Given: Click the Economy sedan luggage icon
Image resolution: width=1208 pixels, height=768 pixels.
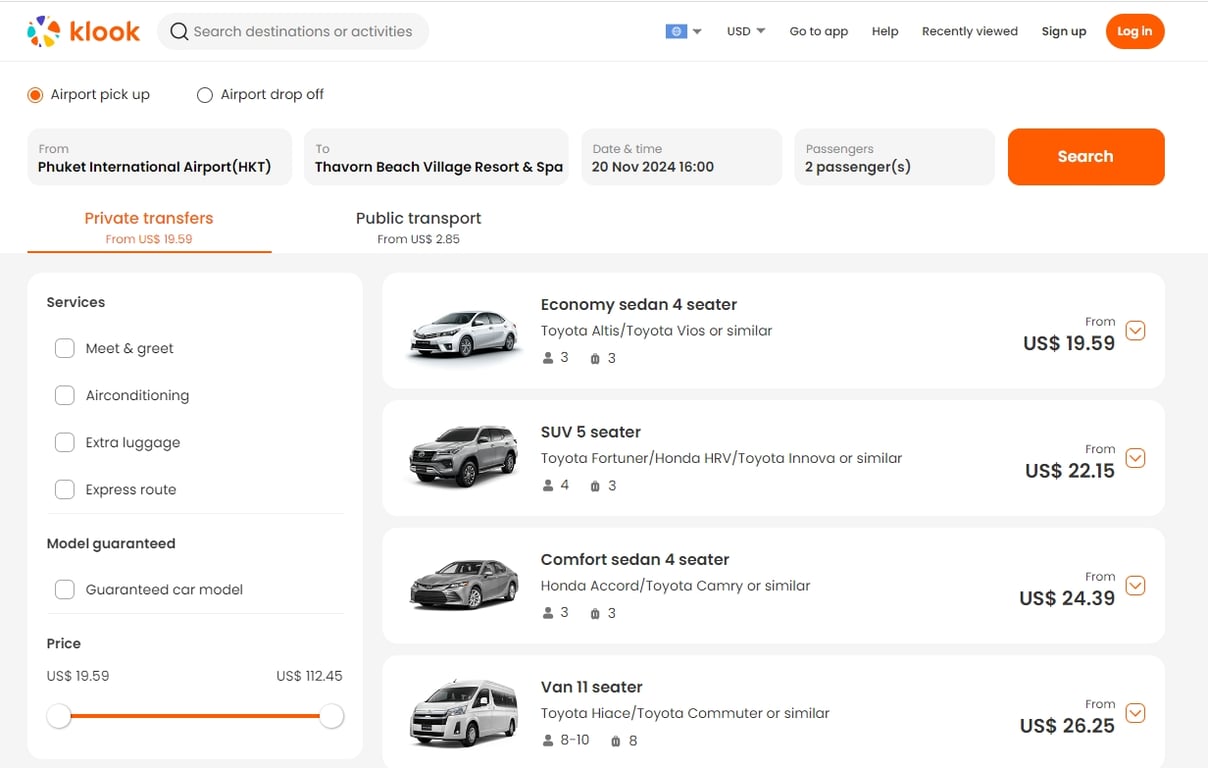Looking at the screenshot, I should click(x=595, y=358).
